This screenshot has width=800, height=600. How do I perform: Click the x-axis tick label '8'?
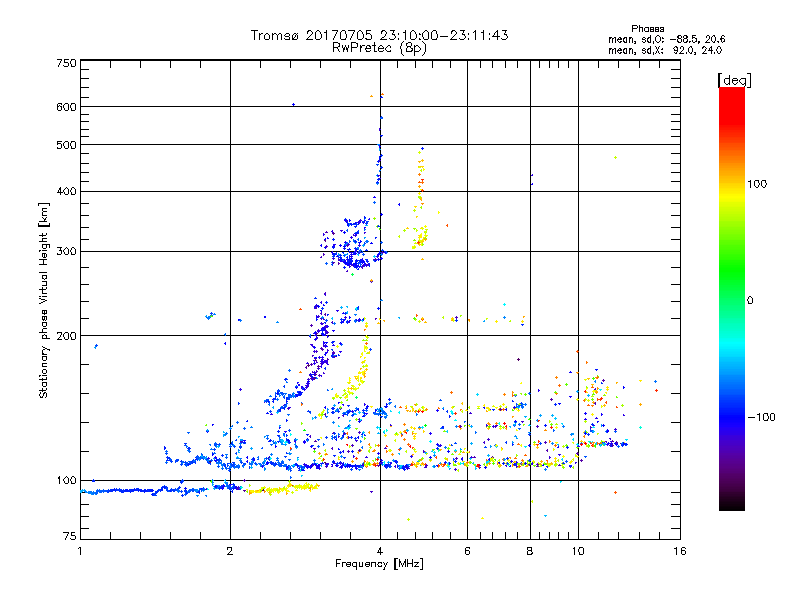tap(530, 551)
